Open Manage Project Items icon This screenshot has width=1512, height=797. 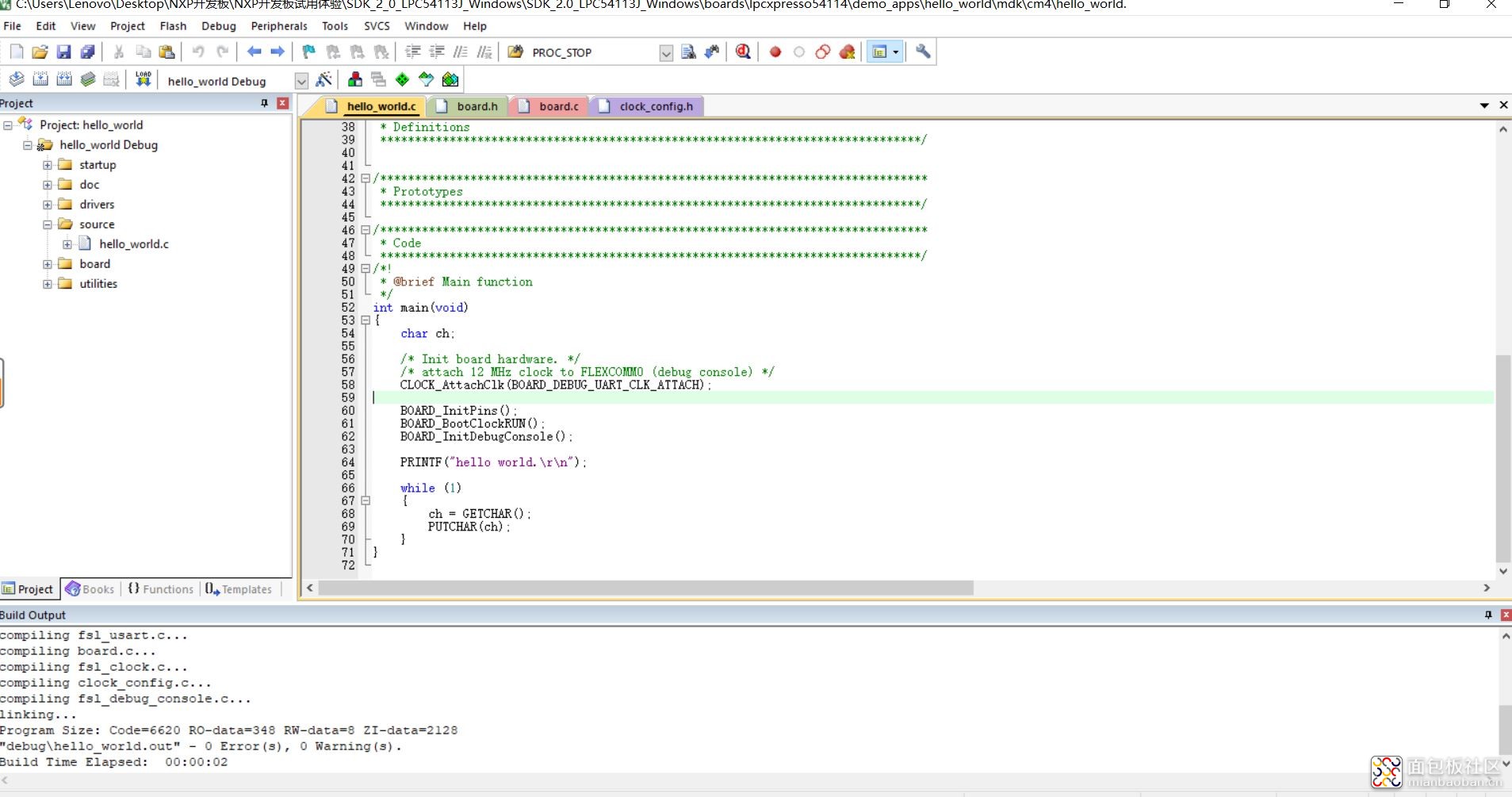[355, 79]
